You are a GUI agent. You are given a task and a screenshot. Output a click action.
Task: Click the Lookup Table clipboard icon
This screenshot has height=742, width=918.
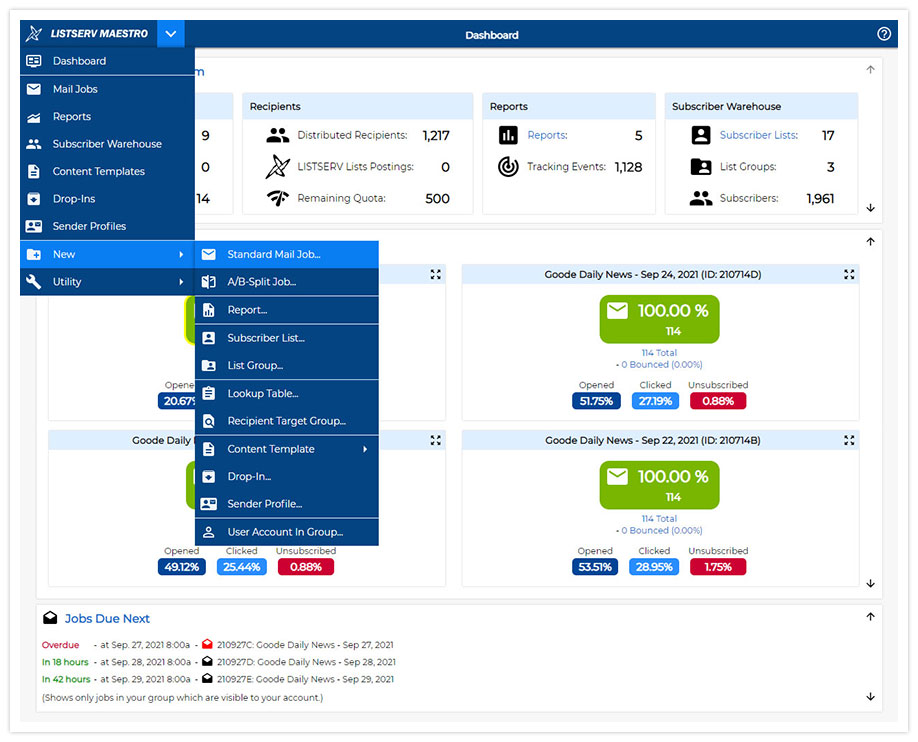[208, 394]
